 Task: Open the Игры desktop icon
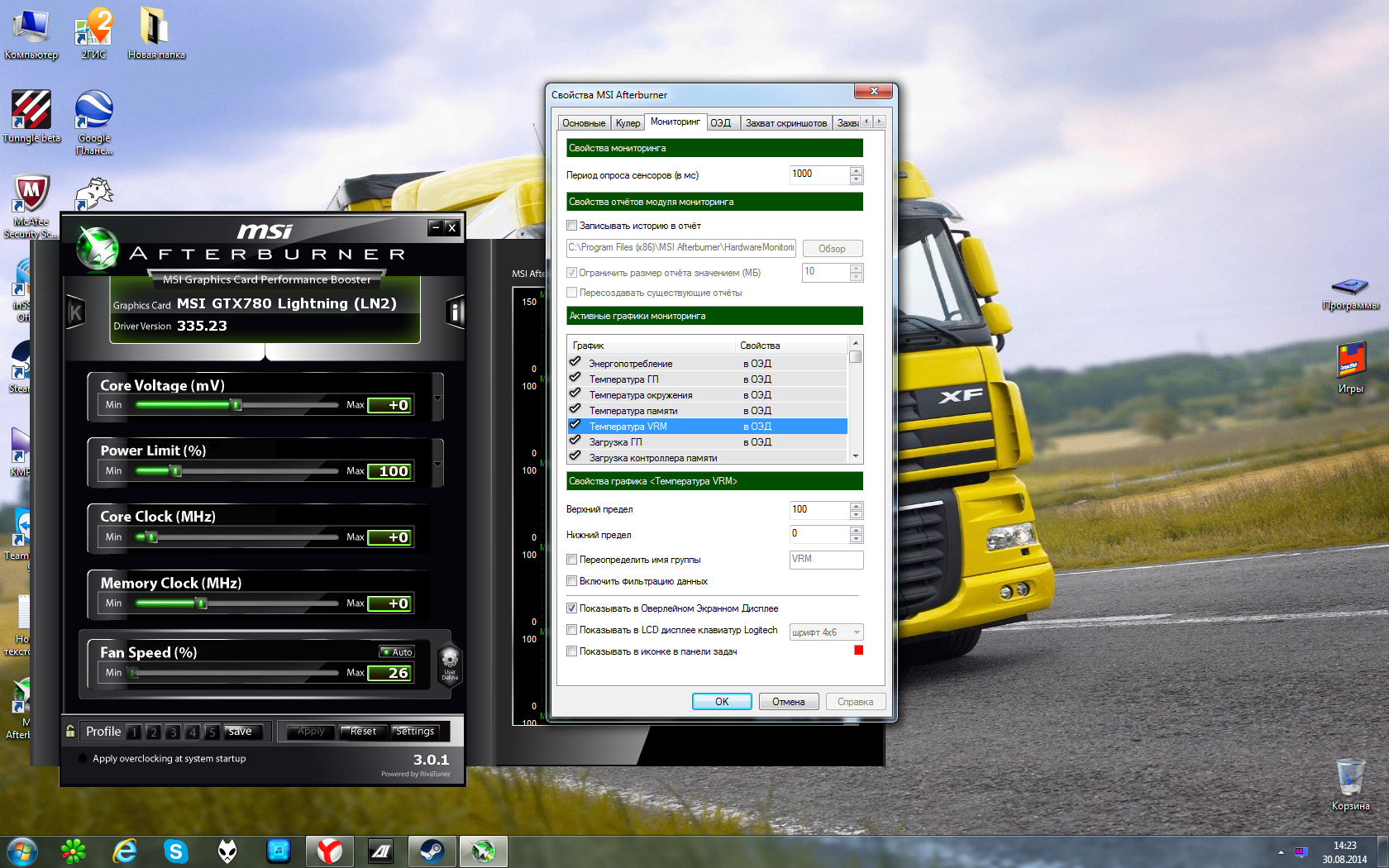[x=1351, y=368]
